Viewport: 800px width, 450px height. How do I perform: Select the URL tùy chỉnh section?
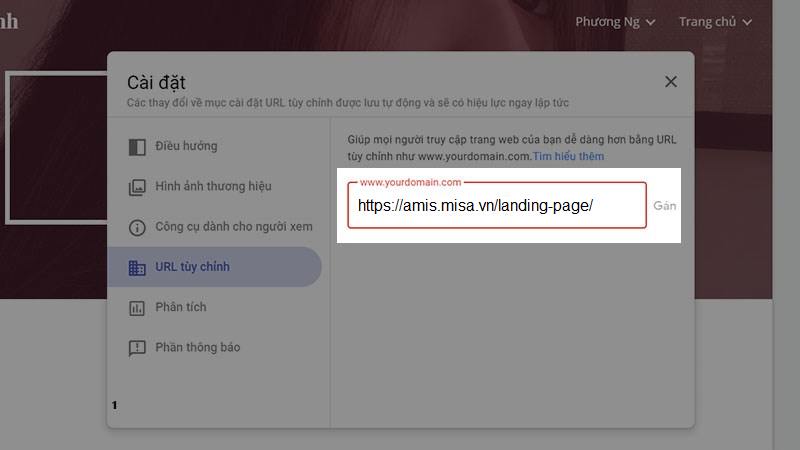[214, 267]
